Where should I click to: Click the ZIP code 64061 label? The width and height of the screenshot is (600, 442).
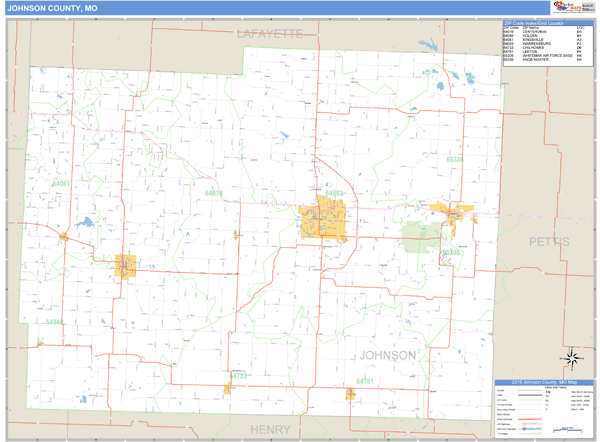pyautogui.click(x=61, y=184)
